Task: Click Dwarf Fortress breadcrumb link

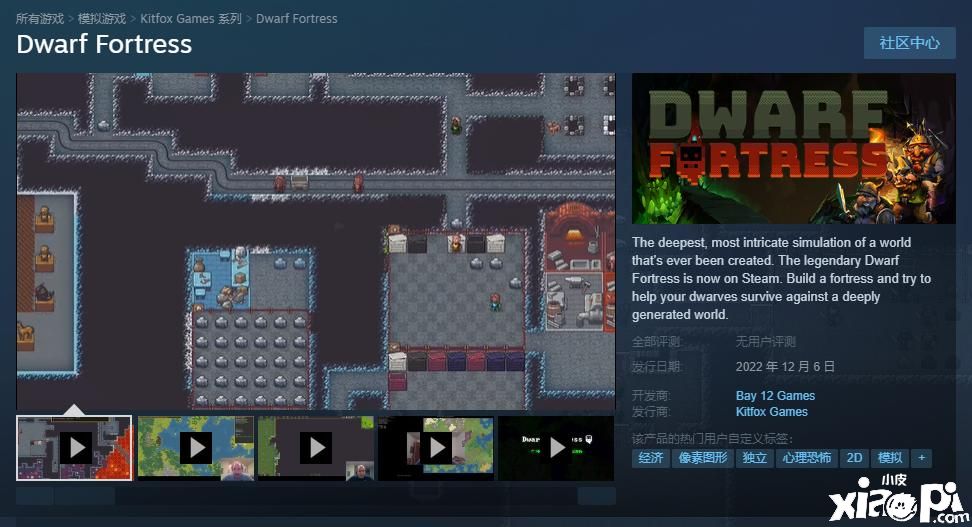Action: point(296,19)
